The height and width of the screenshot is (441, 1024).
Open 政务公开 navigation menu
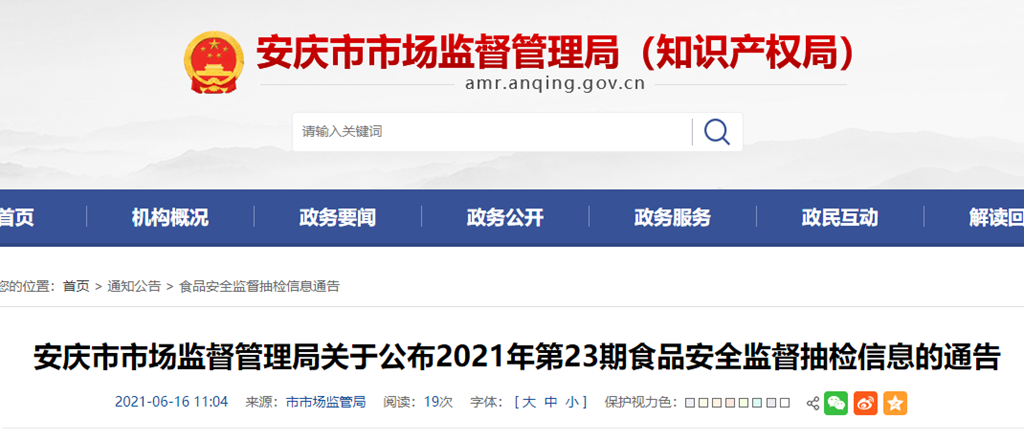click(505, 218)
